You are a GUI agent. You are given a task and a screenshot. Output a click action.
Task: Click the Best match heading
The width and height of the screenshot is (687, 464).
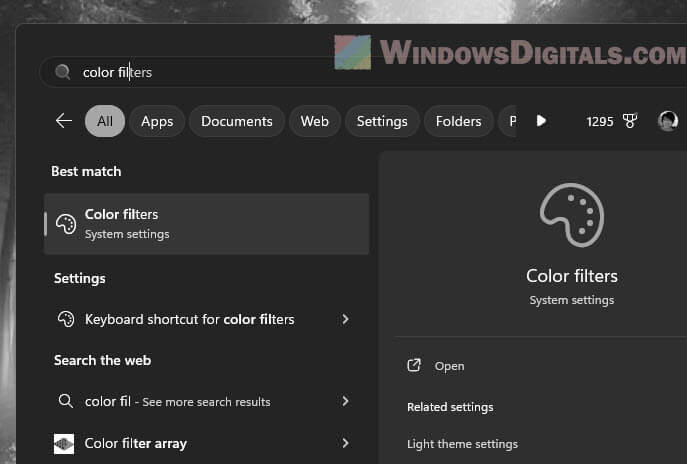[86, 171]
